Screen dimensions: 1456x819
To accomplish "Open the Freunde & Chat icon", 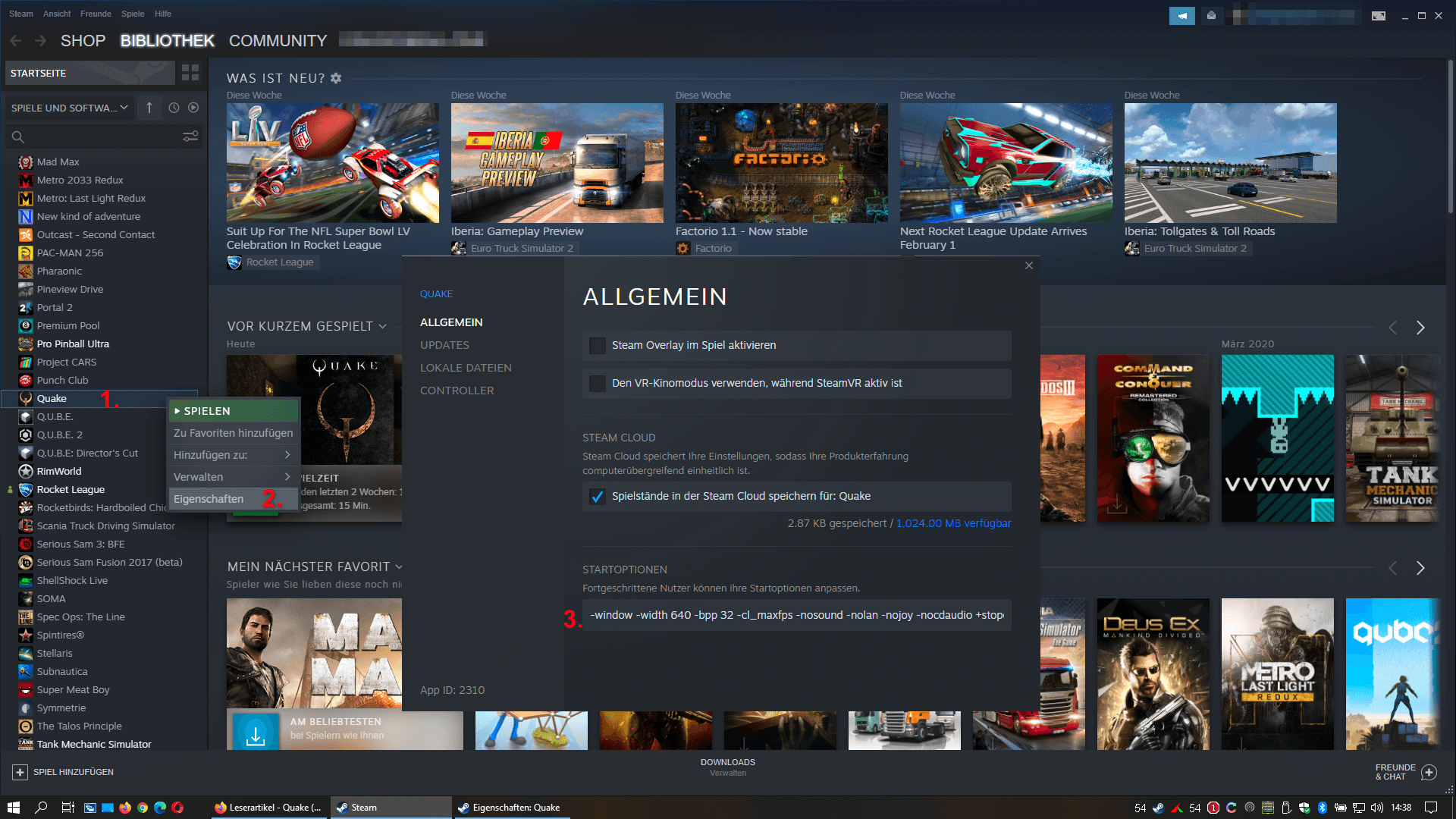I will pos(1429,772).
